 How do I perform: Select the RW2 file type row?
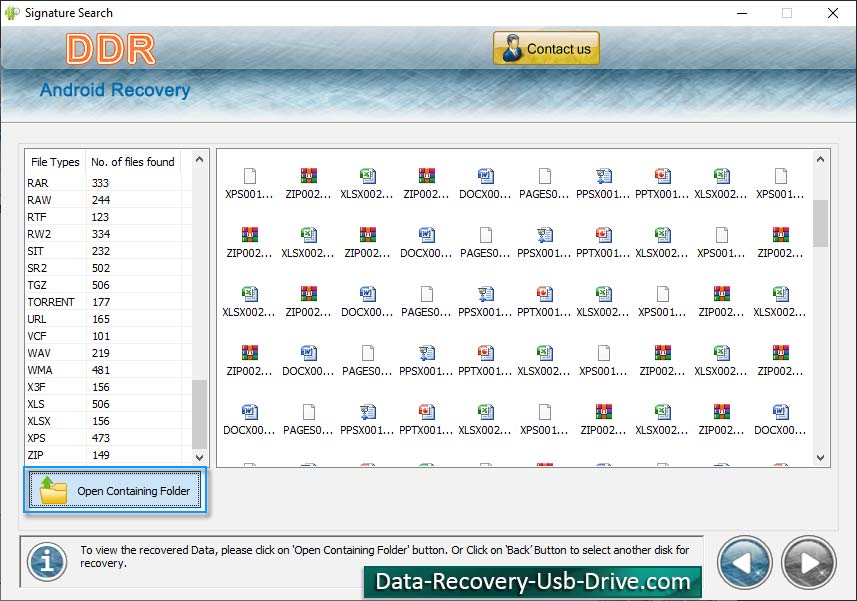coord(108,233)
